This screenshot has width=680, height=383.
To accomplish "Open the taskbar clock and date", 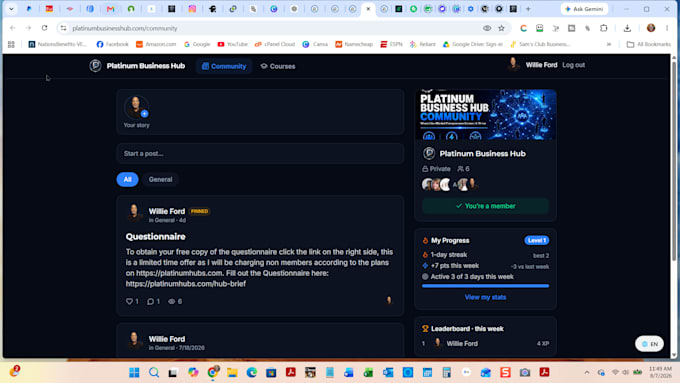I will pos(660,372).
